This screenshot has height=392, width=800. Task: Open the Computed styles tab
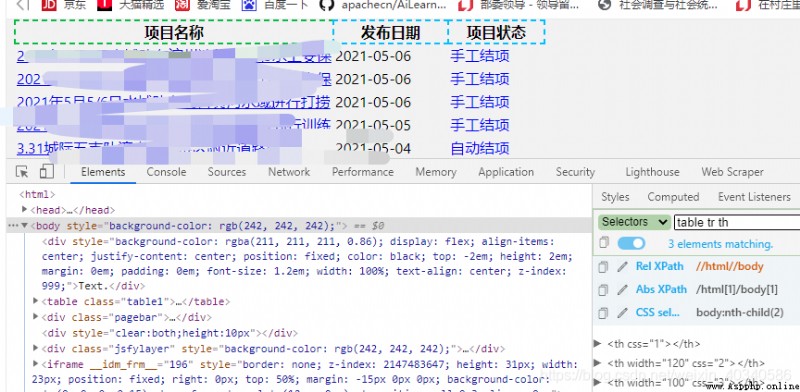[x=673, y=197]
